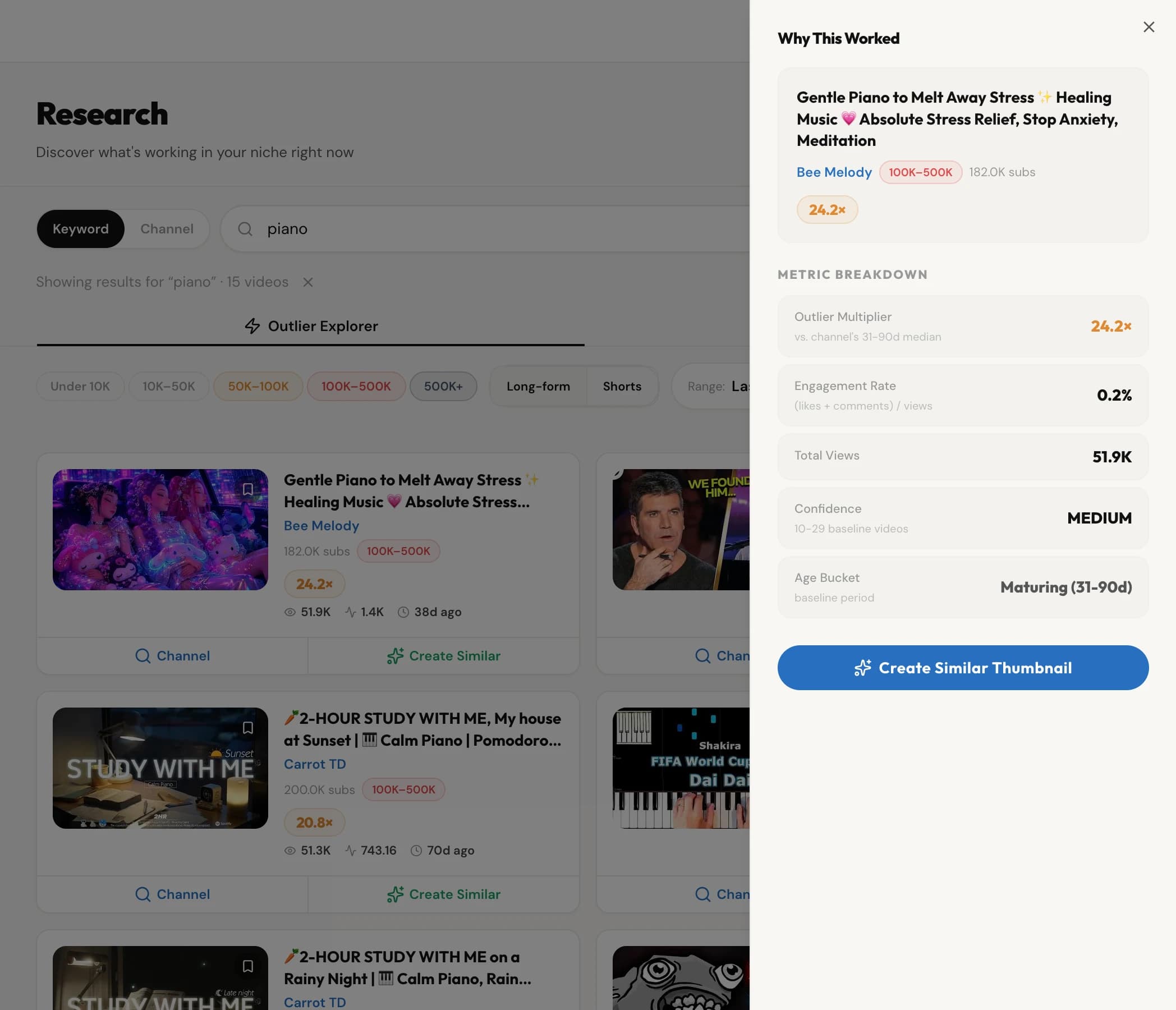Bookmark the Gentle Piano video thumbnail
The height and width of the screenshot is (1010, 1176).
tap(247, 489)
